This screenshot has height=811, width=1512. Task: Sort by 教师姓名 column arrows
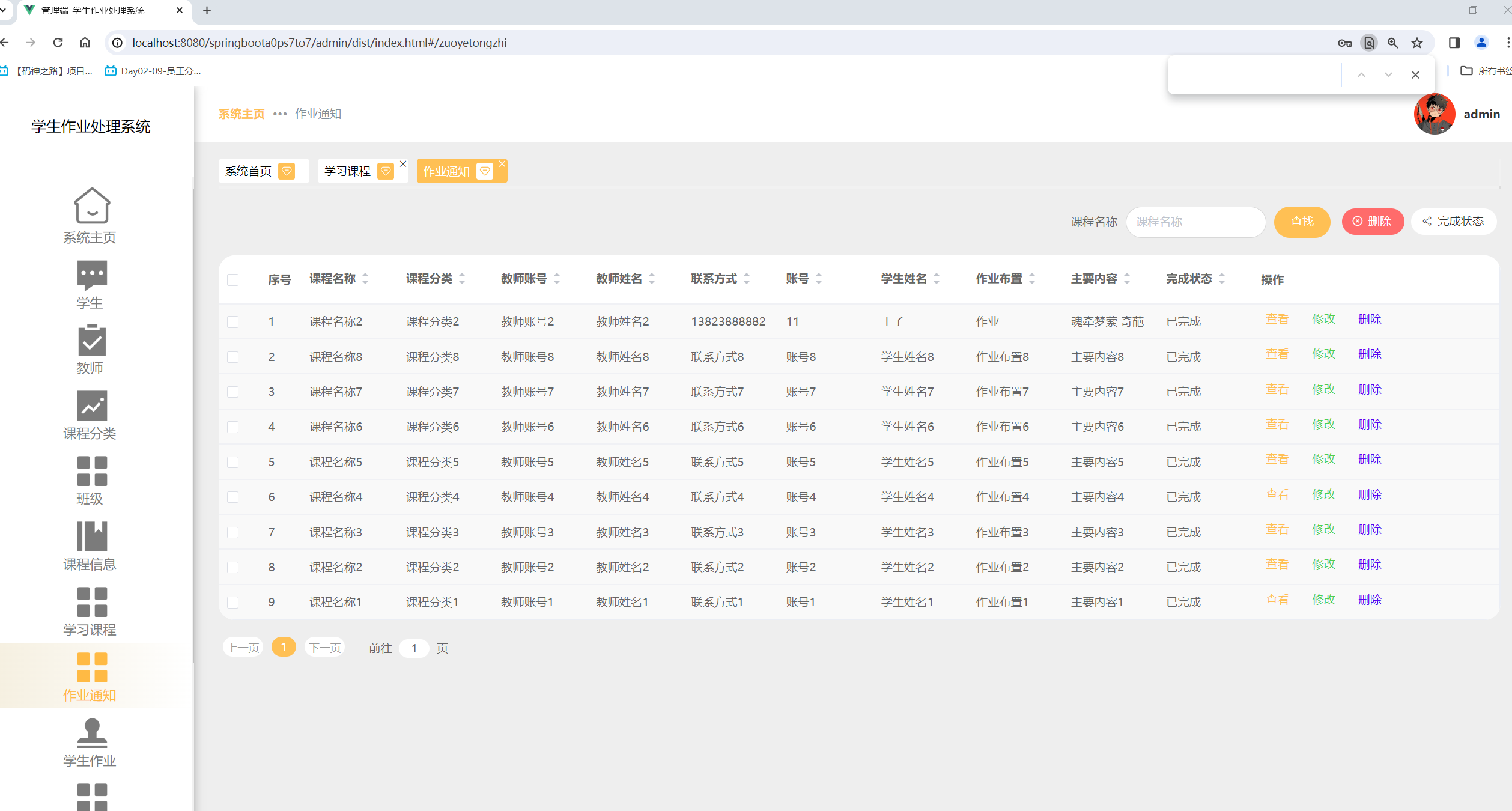point(652,279)
